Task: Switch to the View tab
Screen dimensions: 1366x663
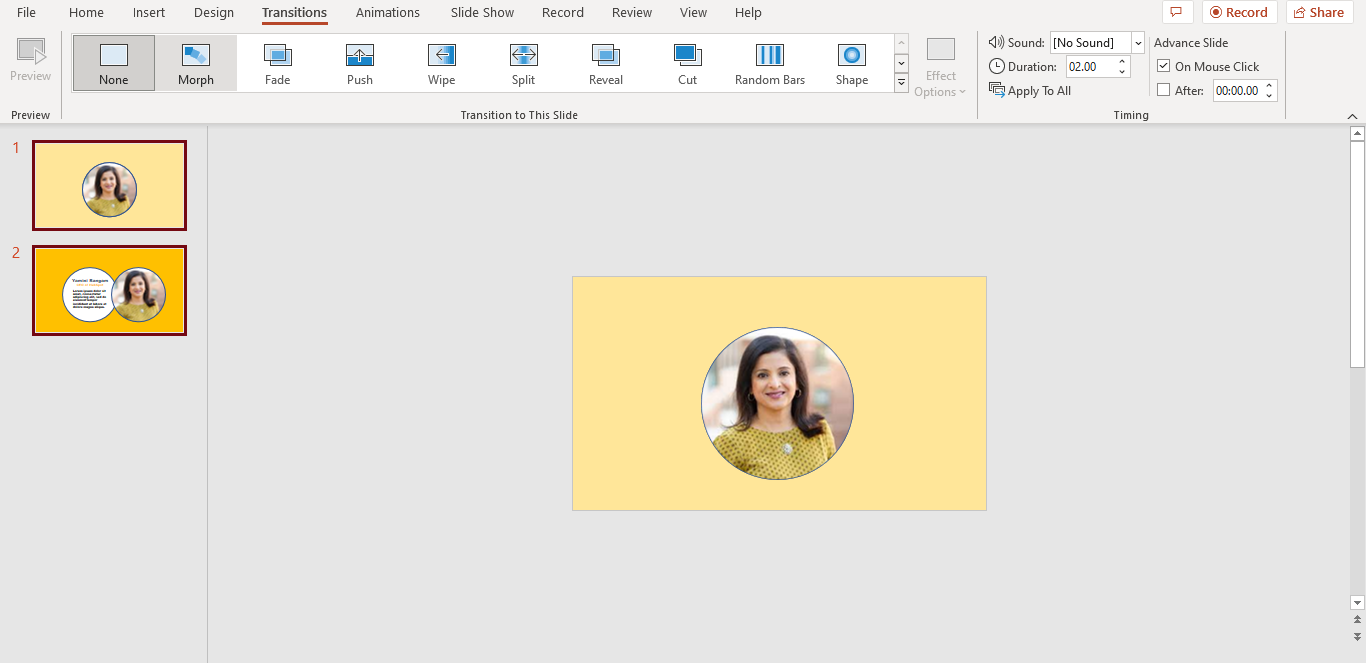Action: pyautogui.click(x=693, y=12)
